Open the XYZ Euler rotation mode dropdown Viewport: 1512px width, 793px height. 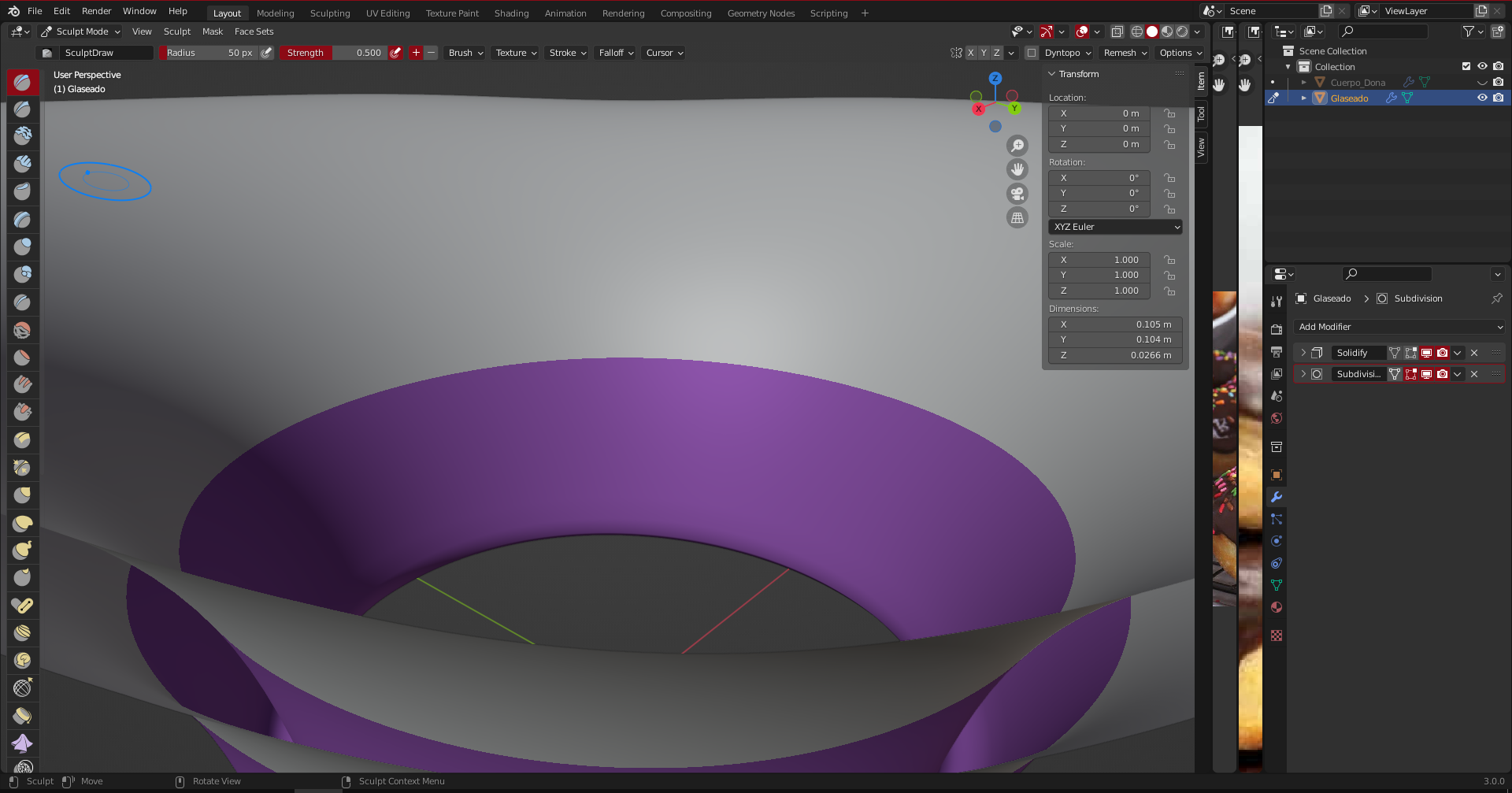(1115, 227)
